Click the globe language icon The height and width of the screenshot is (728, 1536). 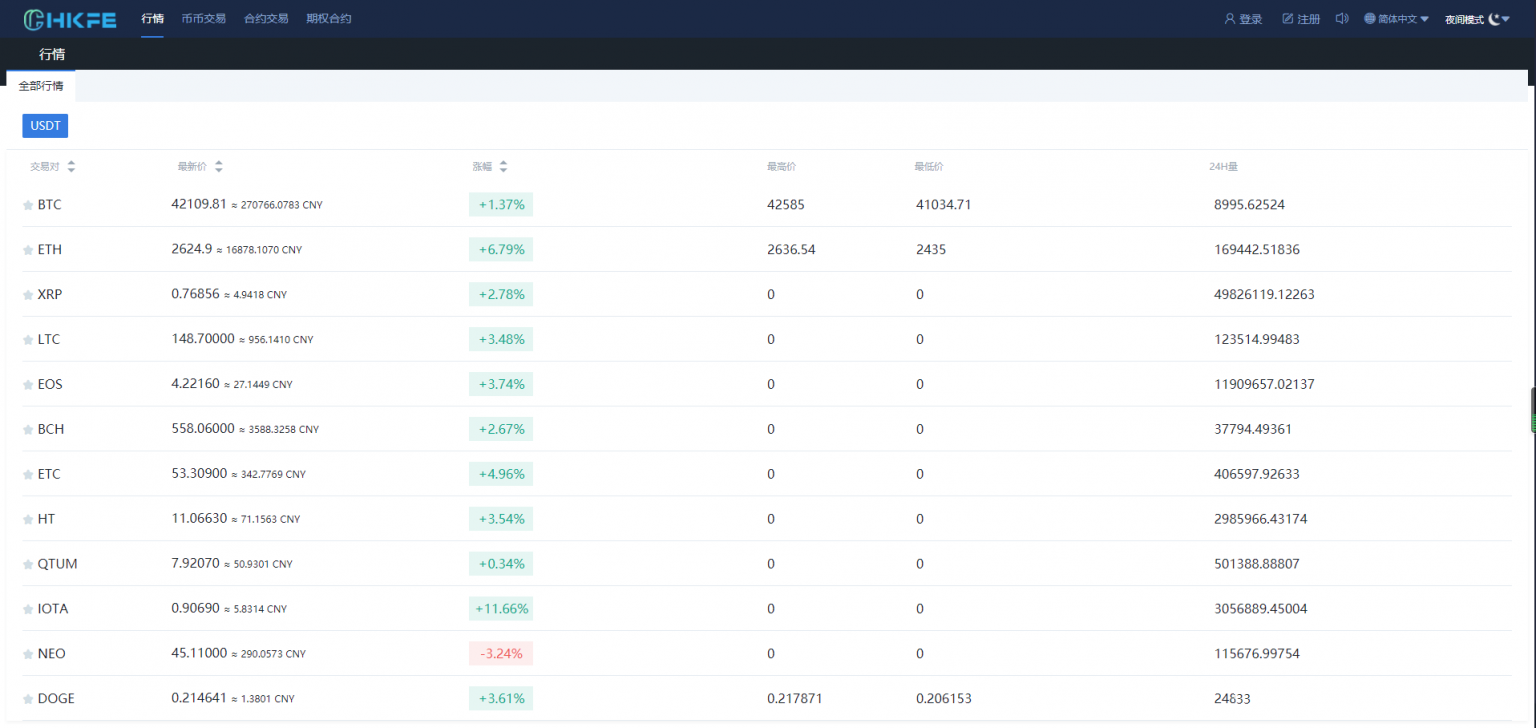1369,19
